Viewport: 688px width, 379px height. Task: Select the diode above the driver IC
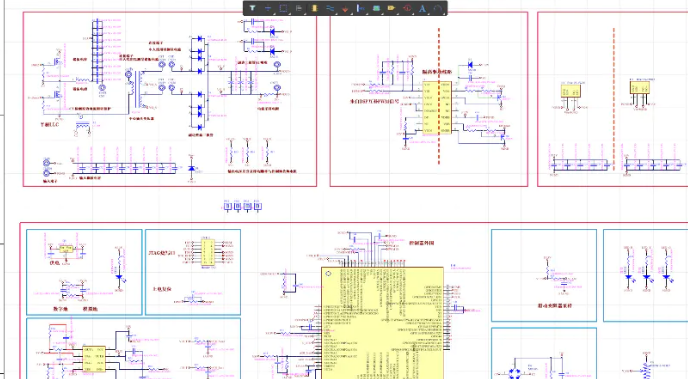coord(470,64)
